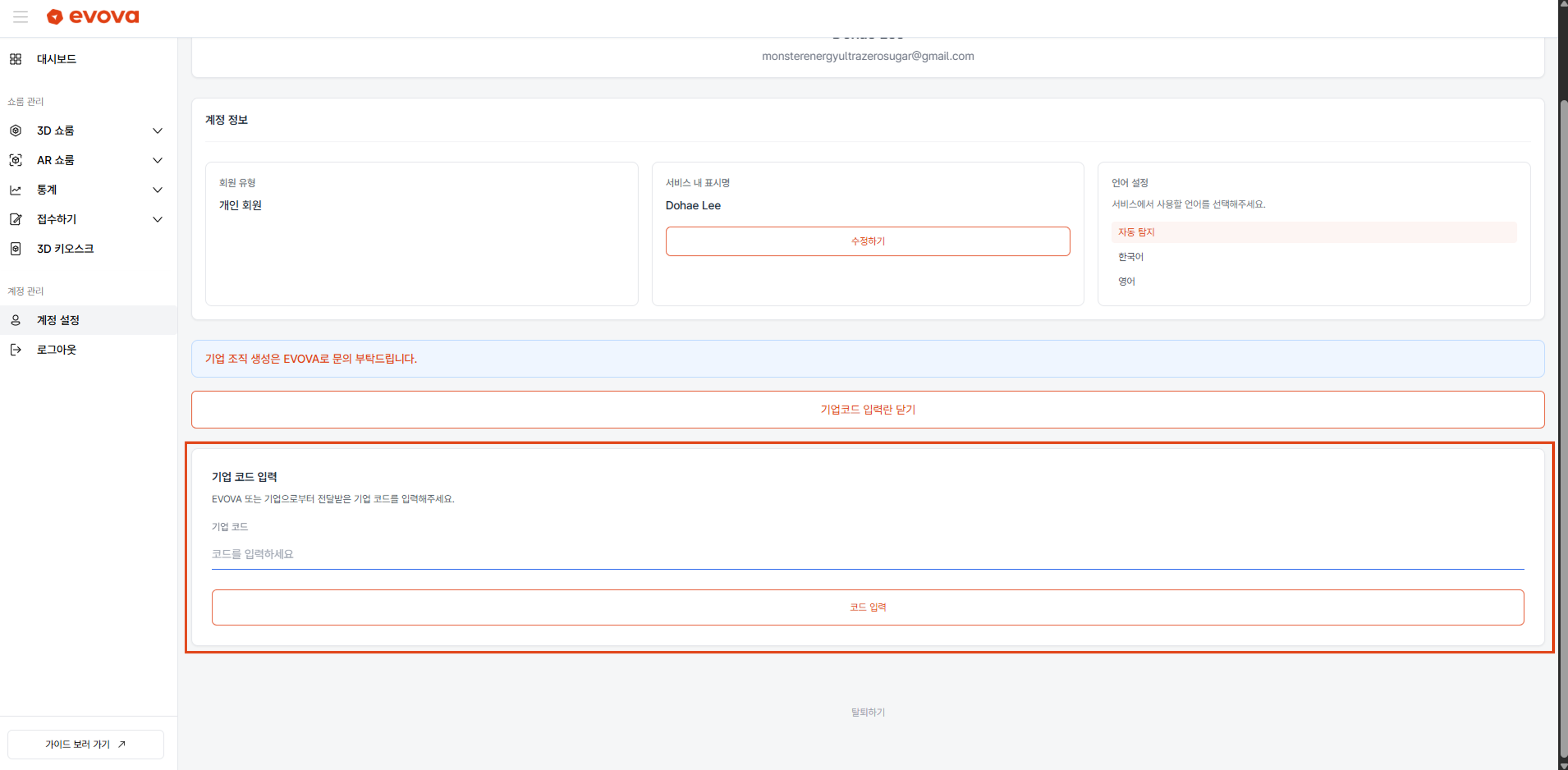The width and height of the screenshot is (1568, 770).
Task: Select the 대시보드 grid icon
Action: point(15,58)
